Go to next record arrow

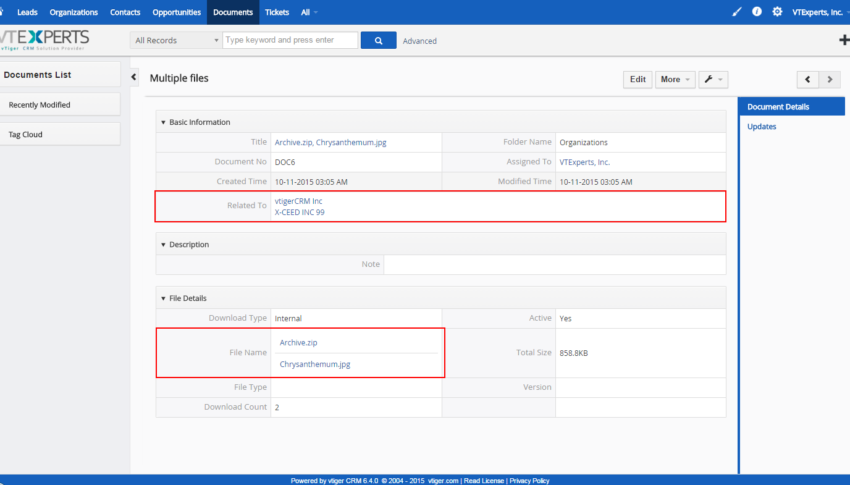(829, 80)
